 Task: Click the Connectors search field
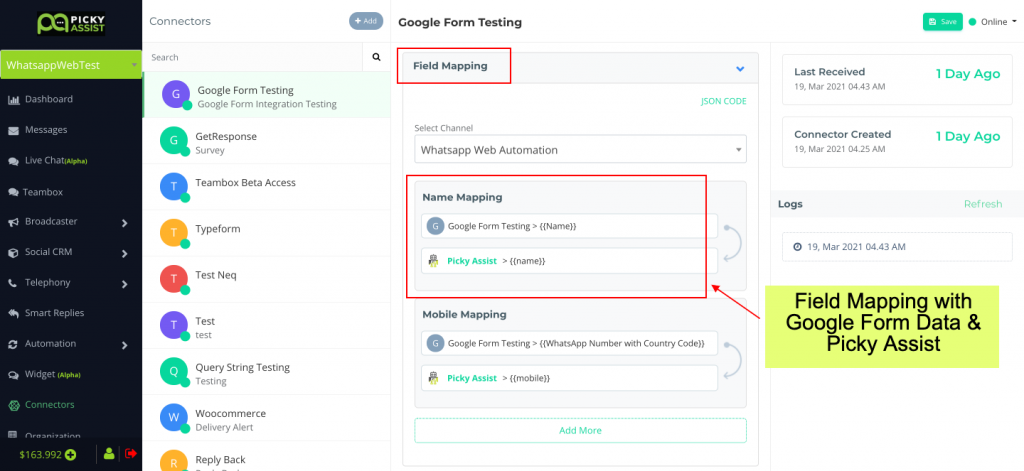coord(253,57)
